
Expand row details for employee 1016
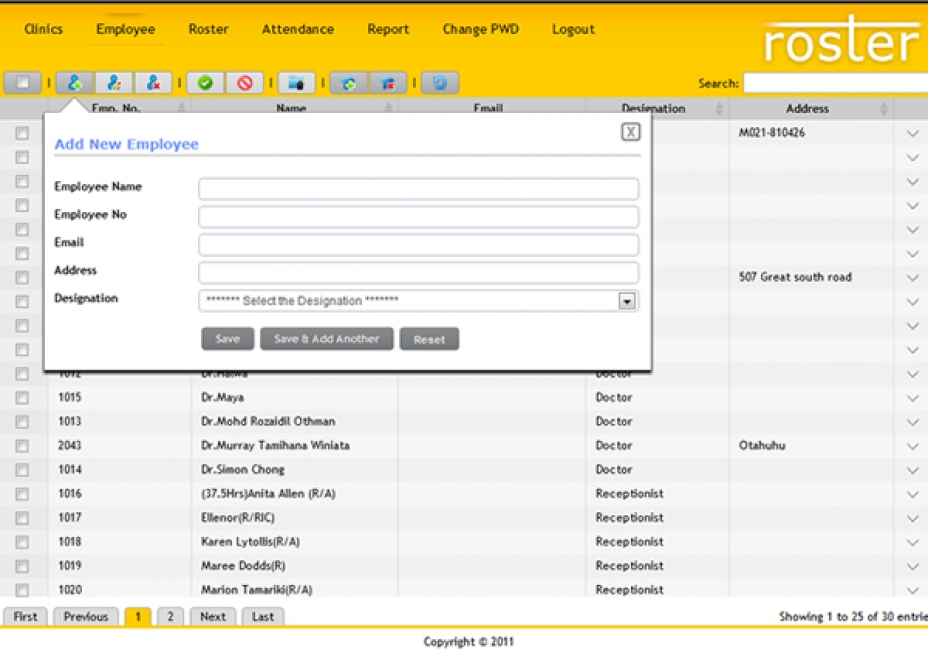[913, 494]
